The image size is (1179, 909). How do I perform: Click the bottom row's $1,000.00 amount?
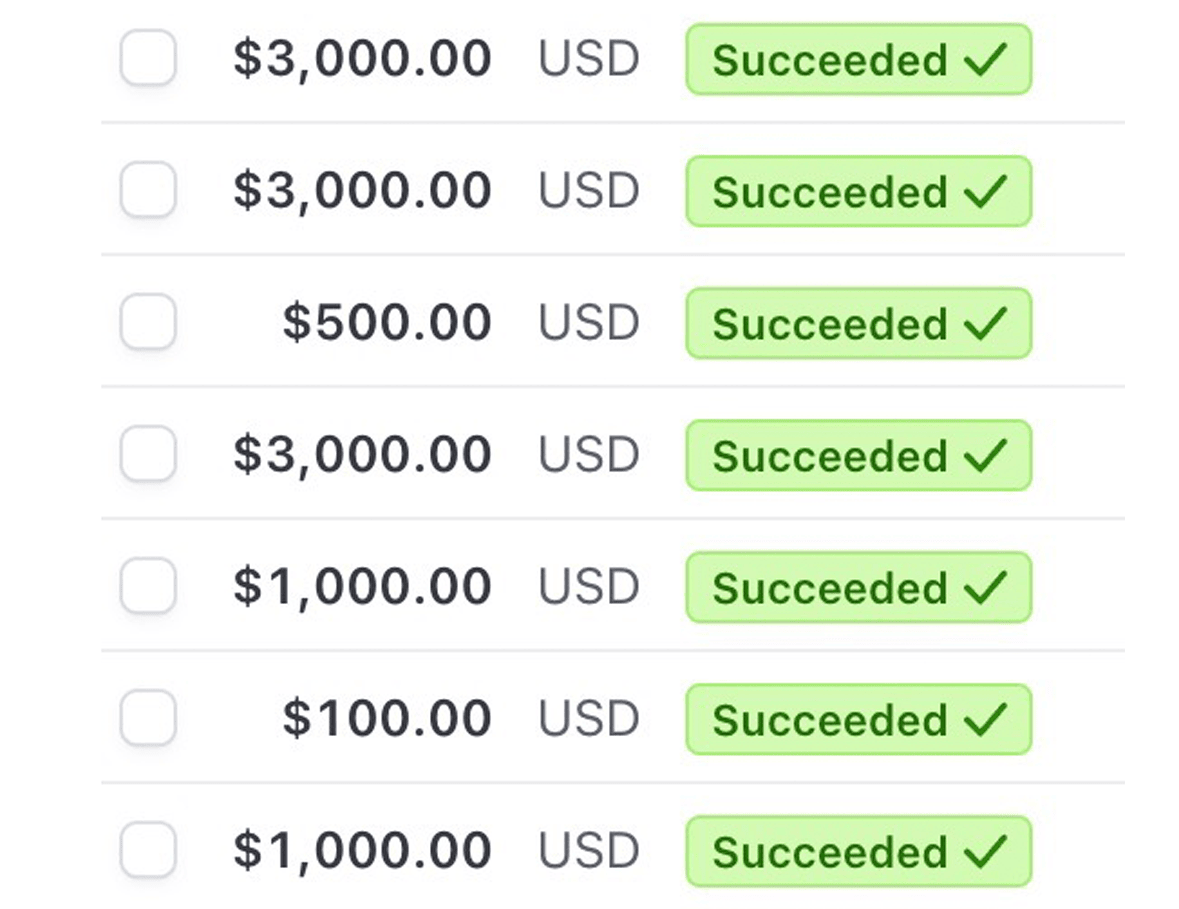coord(362,851)
